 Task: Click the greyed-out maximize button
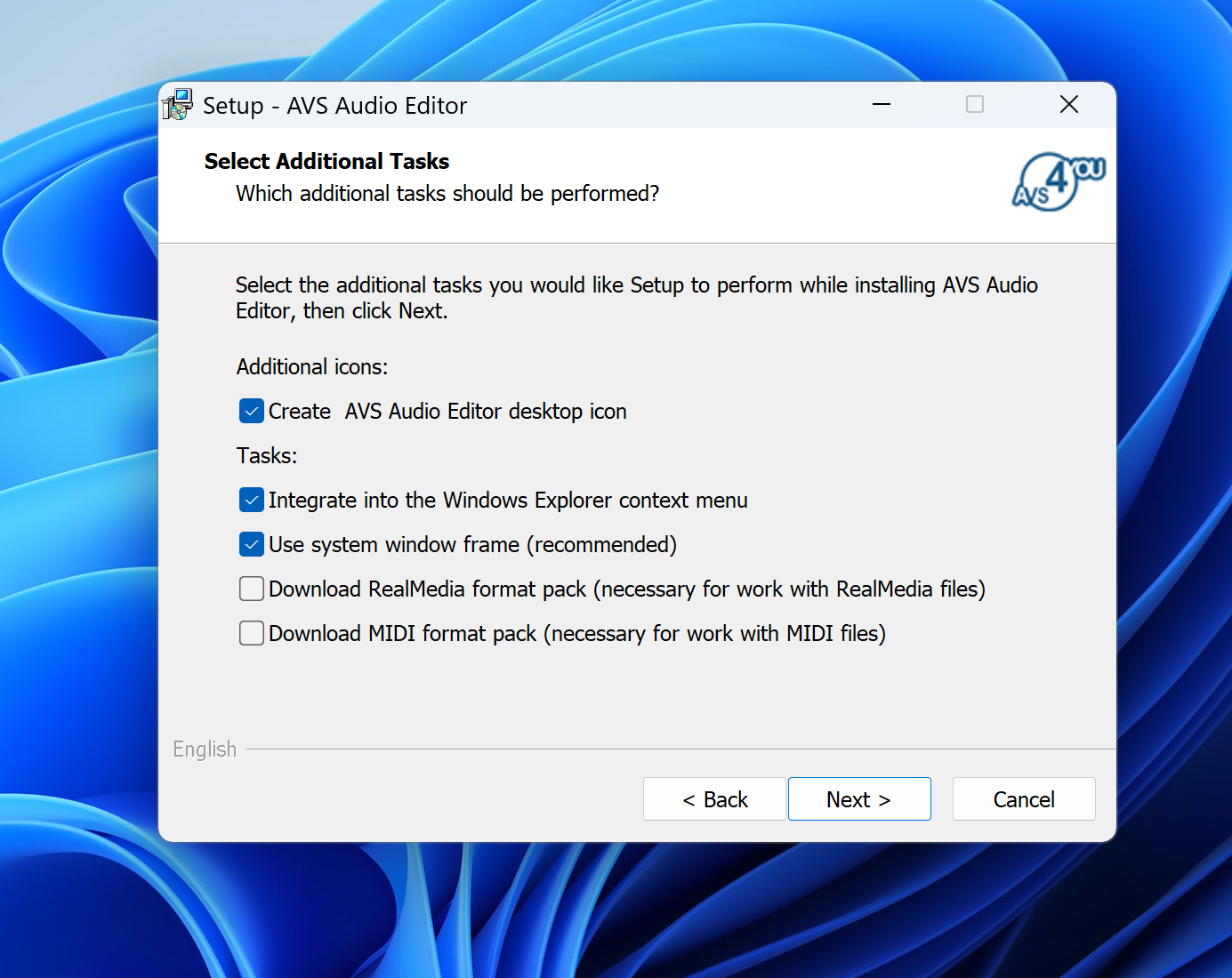(975, 105)
